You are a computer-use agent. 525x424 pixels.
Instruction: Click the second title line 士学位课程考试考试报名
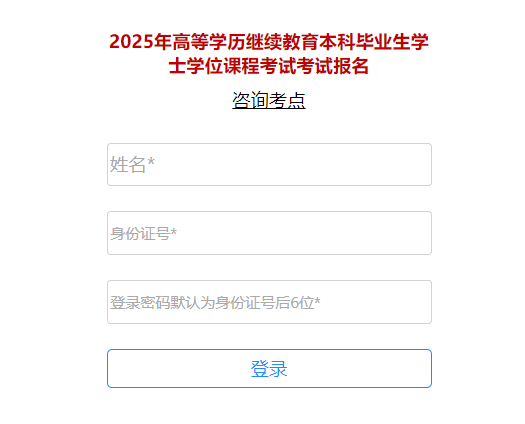pyautogui.click(x=269, y=66)
